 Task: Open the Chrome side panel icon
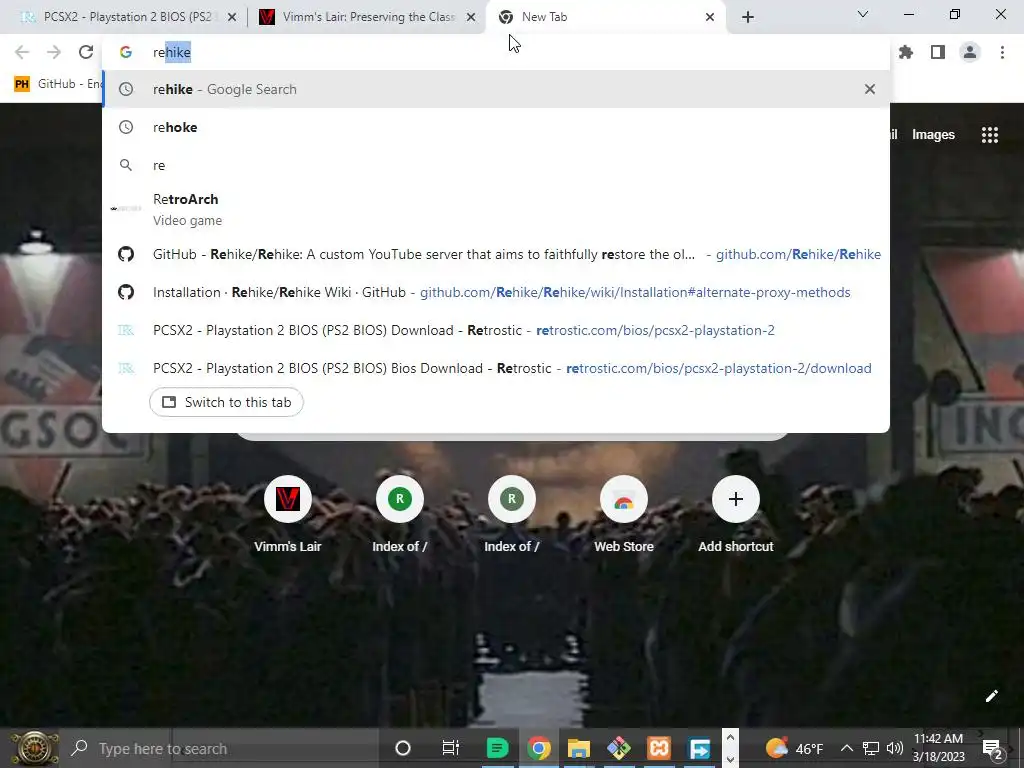938,52
